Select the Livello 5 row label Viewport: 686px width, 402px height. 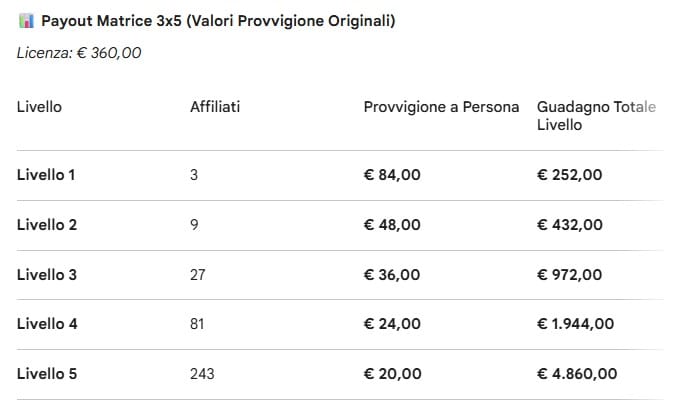coord(47,374)
